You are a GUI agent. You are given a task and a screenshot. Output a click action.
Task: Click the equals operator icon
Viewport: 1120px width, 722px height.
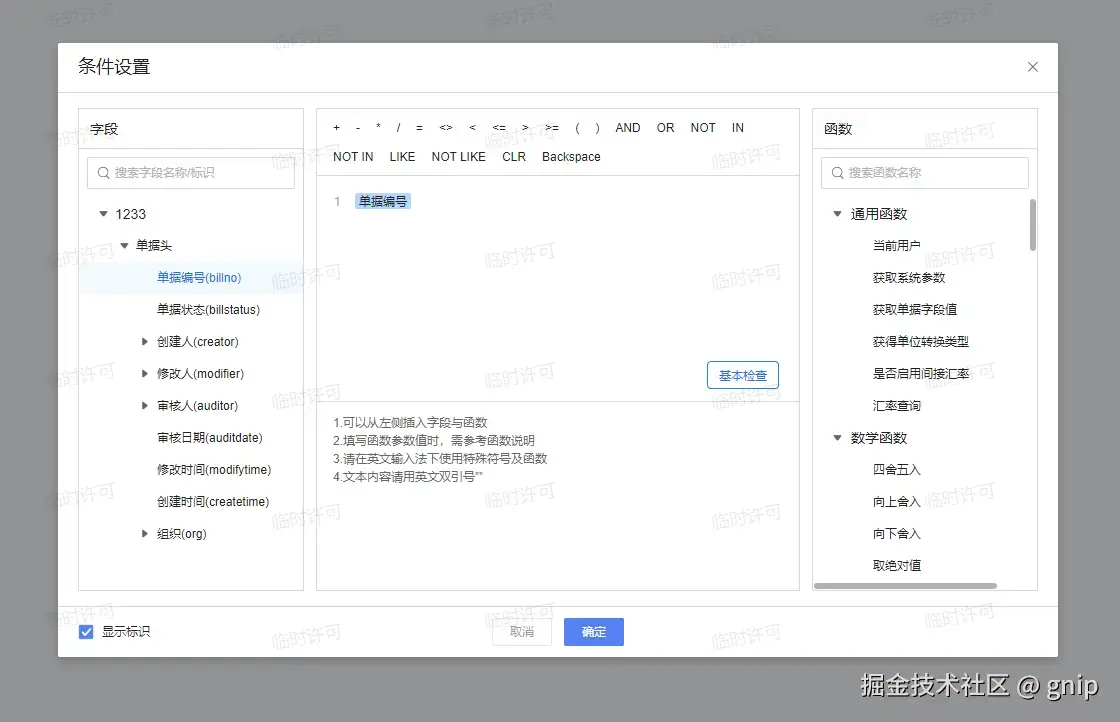pos(419,128)
